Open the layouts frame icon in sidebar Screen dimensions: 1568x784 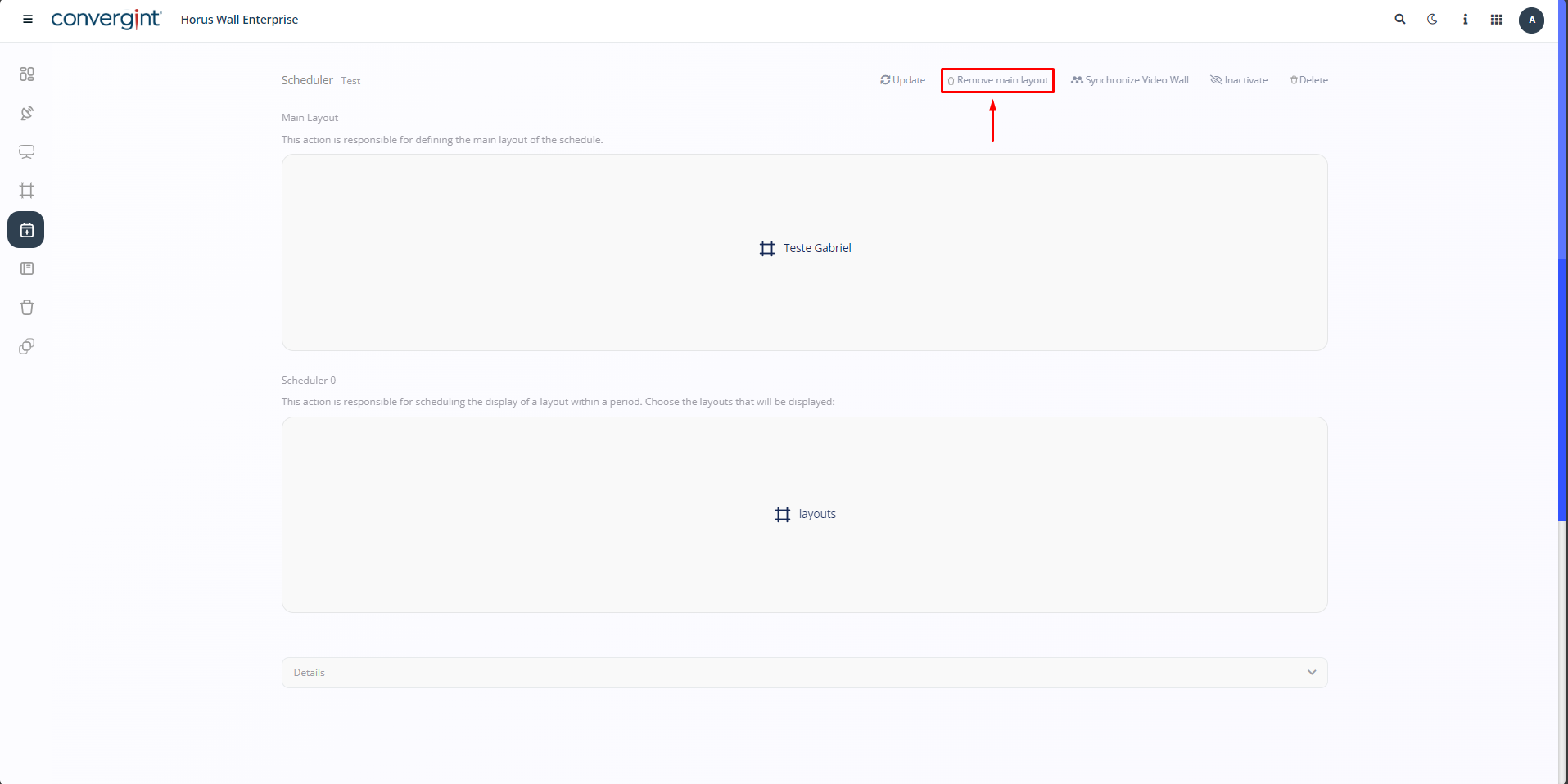tap(27, 191)
